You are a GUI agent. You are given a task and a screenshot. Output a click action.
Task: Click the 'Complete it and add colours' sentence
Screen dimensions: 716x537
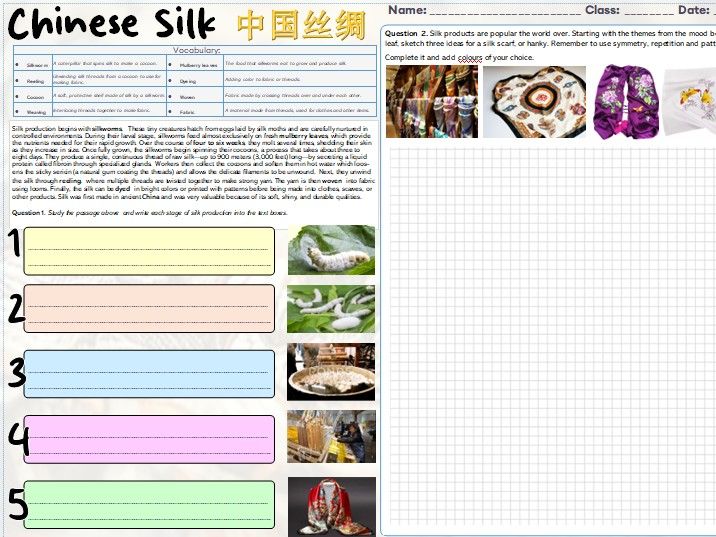point(459,58)
